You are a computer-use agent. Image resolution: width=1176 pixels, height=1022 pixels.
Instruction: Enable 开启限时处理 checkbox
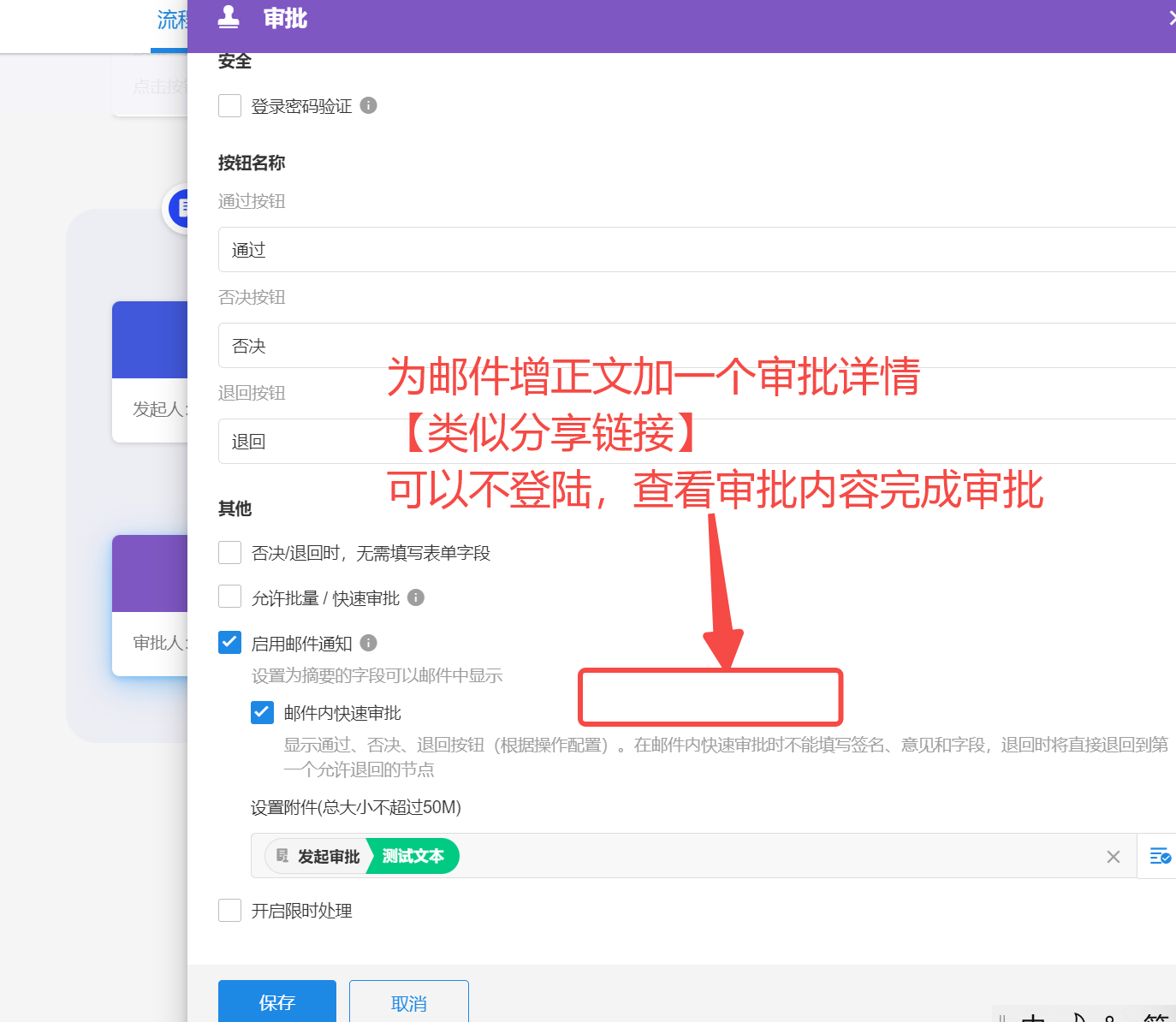click(229, 910)
